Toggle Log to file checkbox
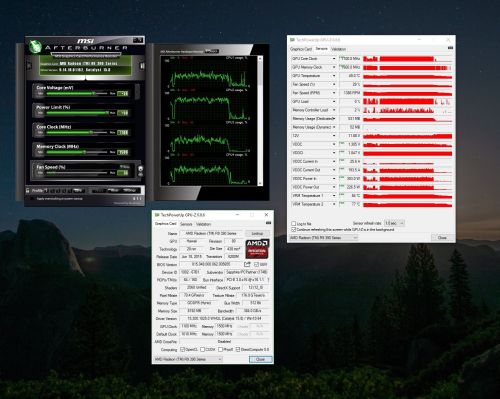 (293, 223)
